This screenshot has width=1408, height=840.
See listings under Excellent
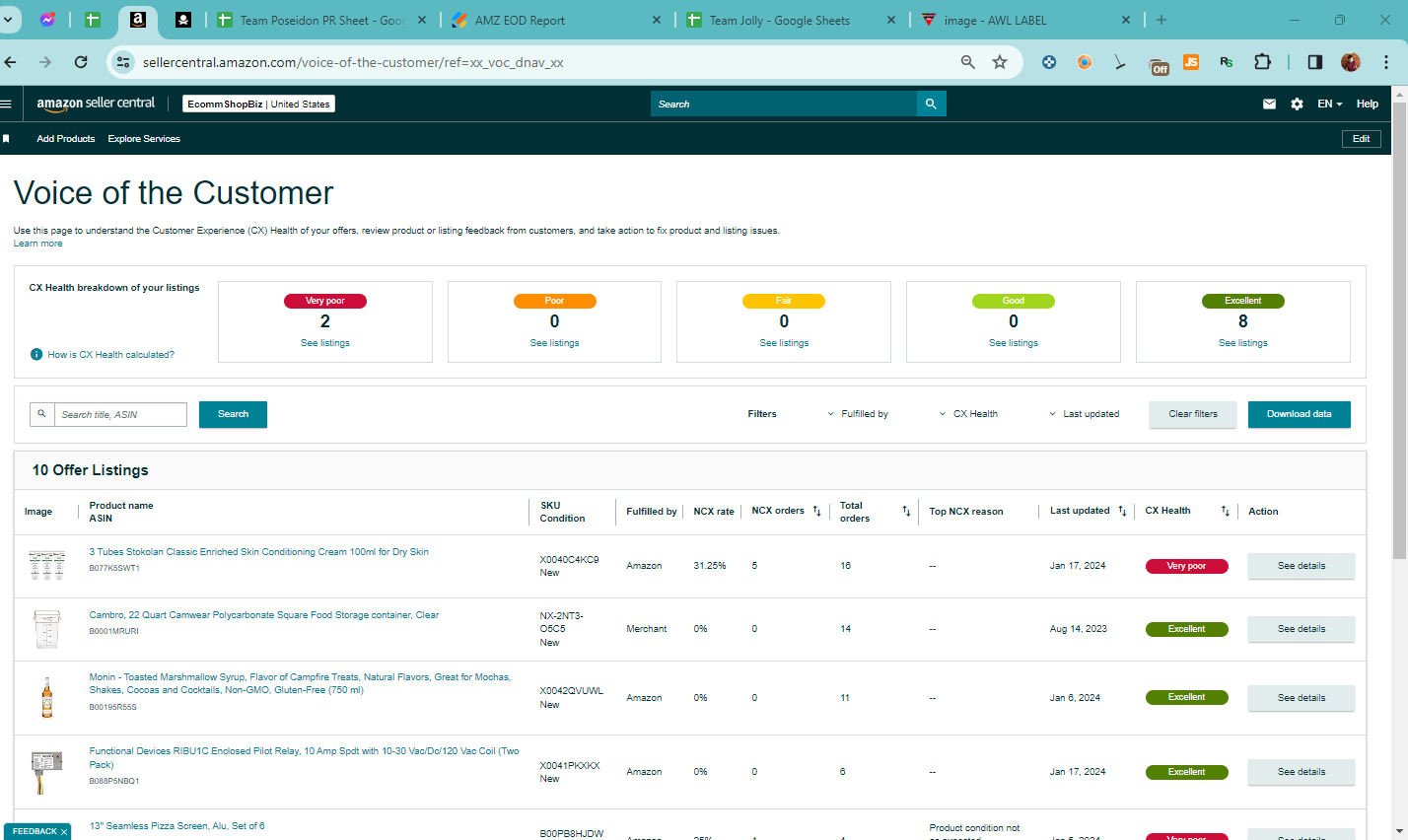pyautogui.click(x=1242, y=343)
